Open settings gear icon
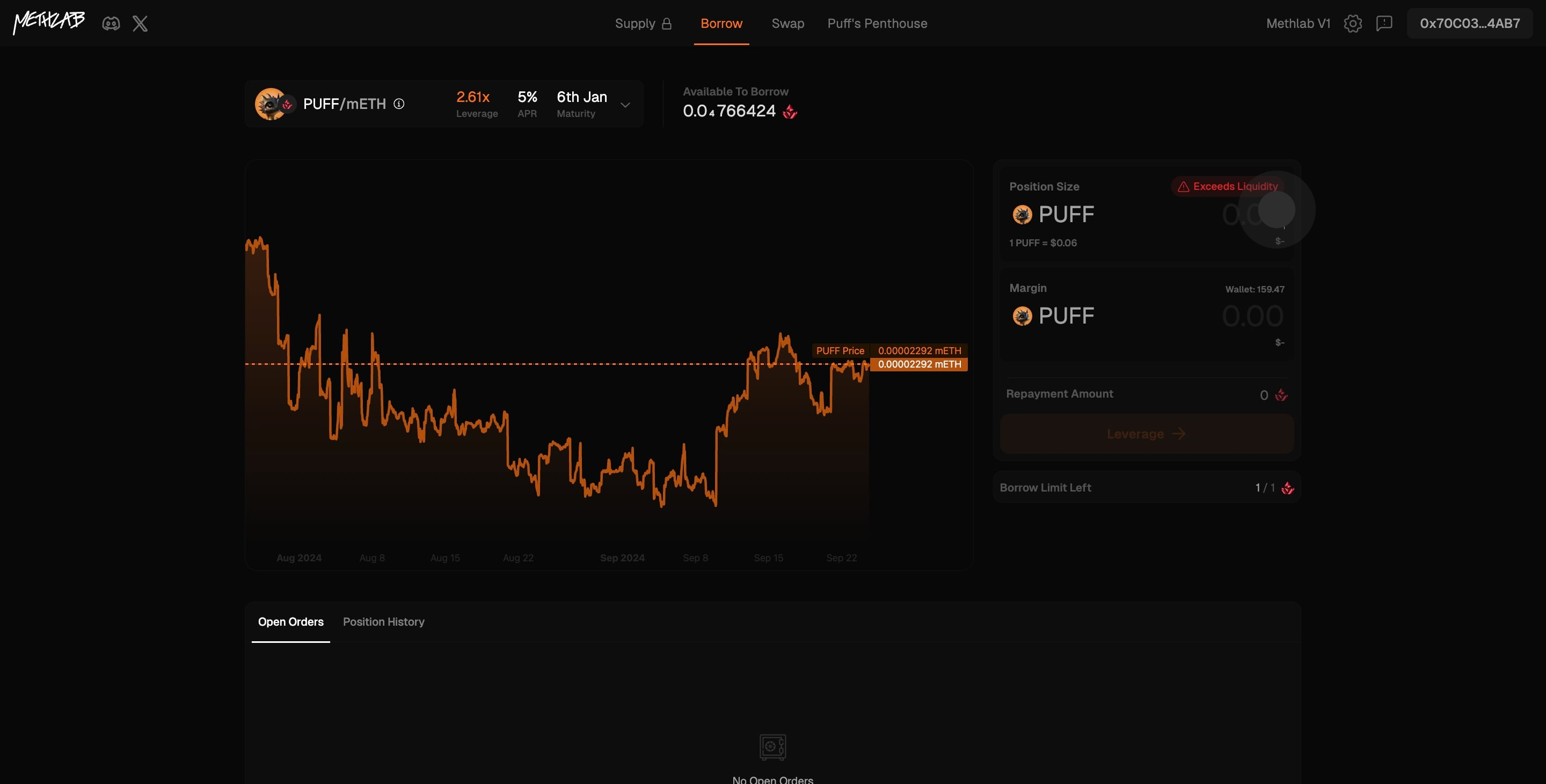 (x=1353, y=24)
